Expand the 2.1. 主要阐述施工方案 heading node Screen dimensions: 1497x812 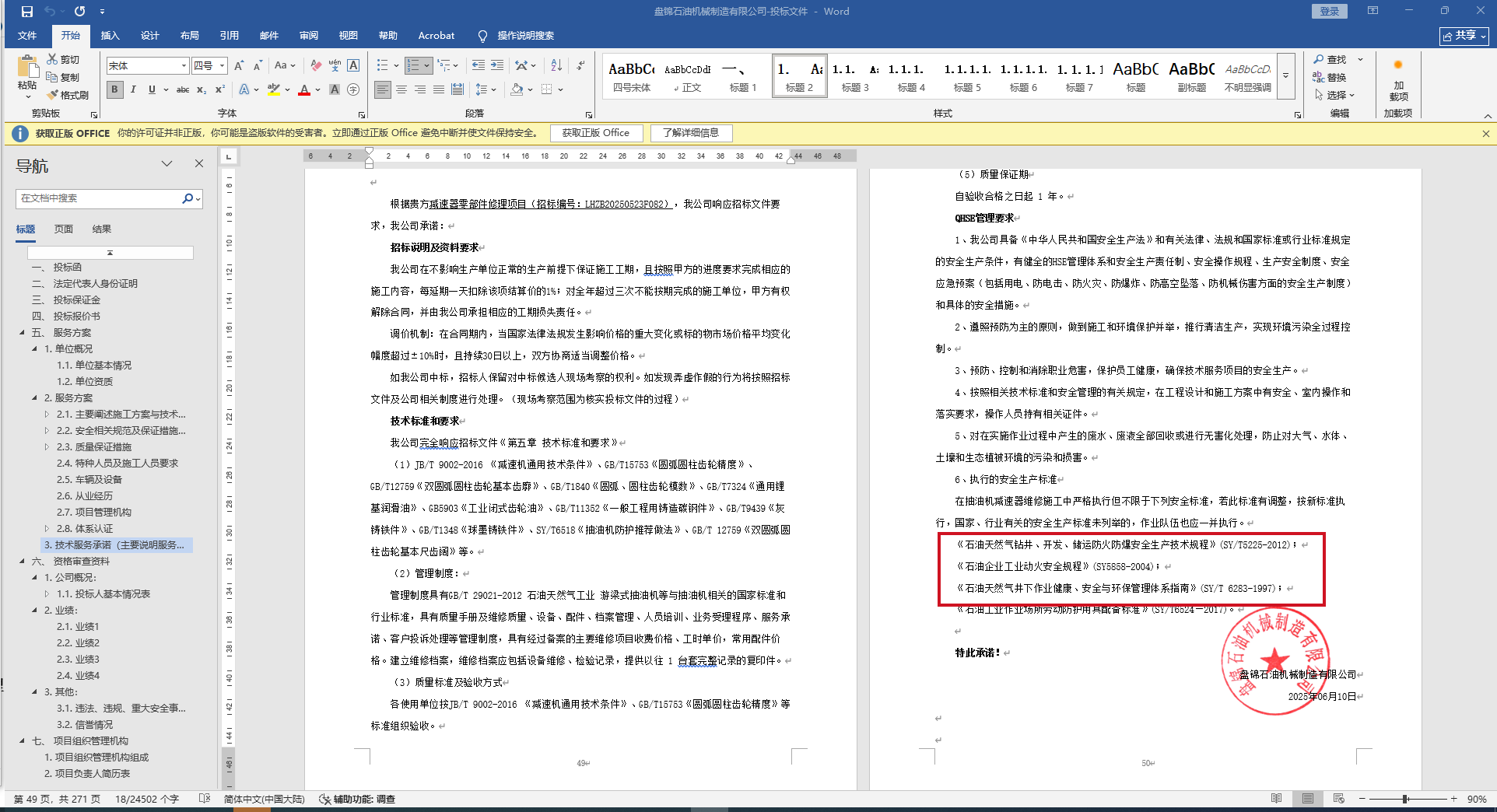pos(47,415)
